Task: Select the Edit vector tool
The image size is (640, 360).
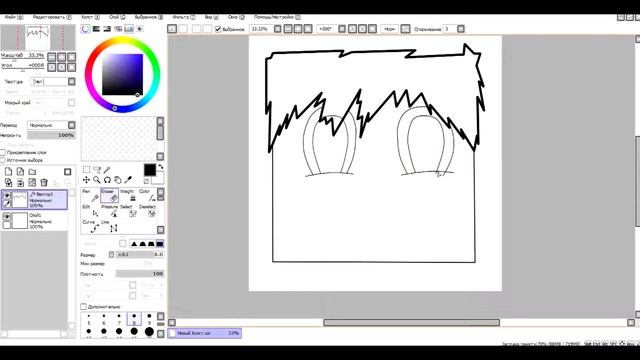Action: tap(90, 211)
